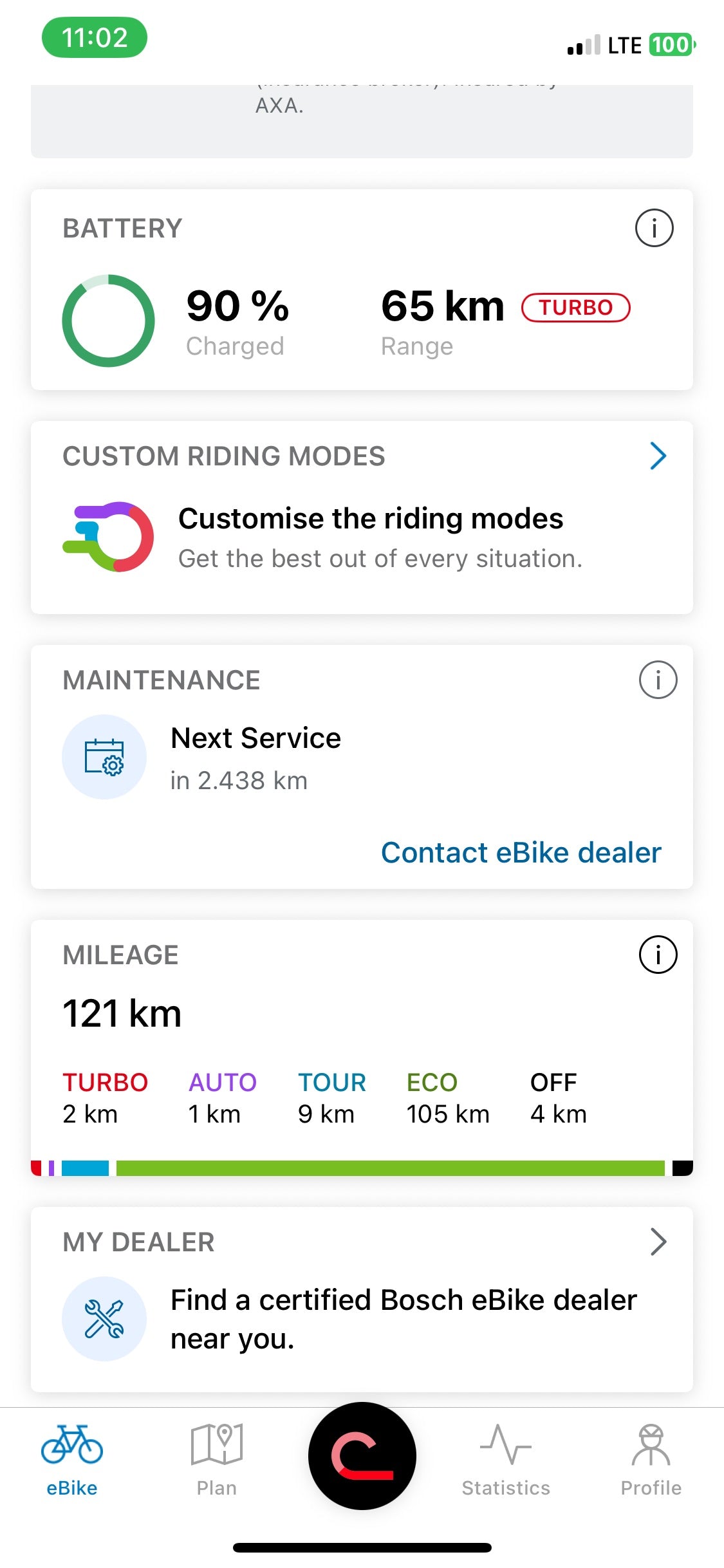Screen dimensions: 724x1568
Task: Expand Custom Riding Modes chevron
Action: pyautogui.click(x=658, y=456)
